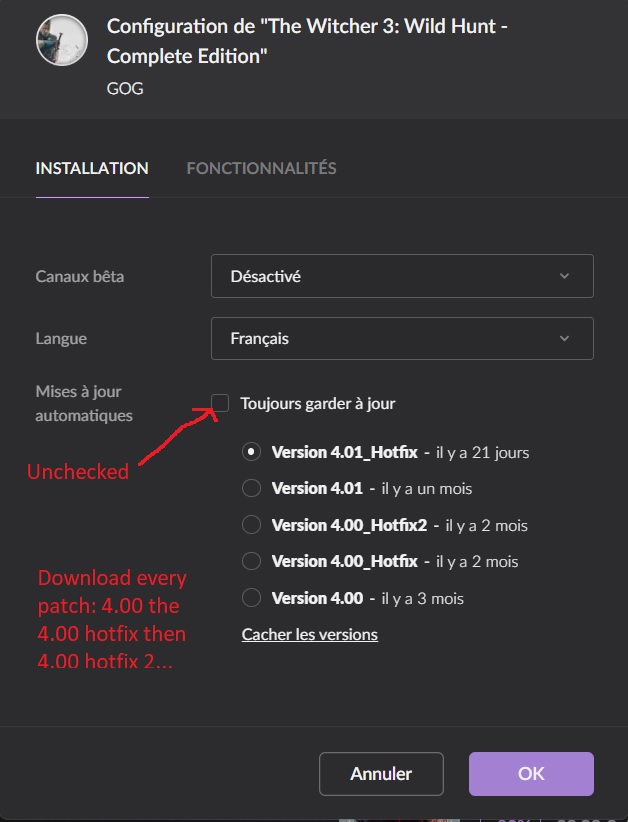Image resolution: width=628 pixels, height=822 pixels.
Task: Click the Cacher les versions link
Action: point(309,634)
